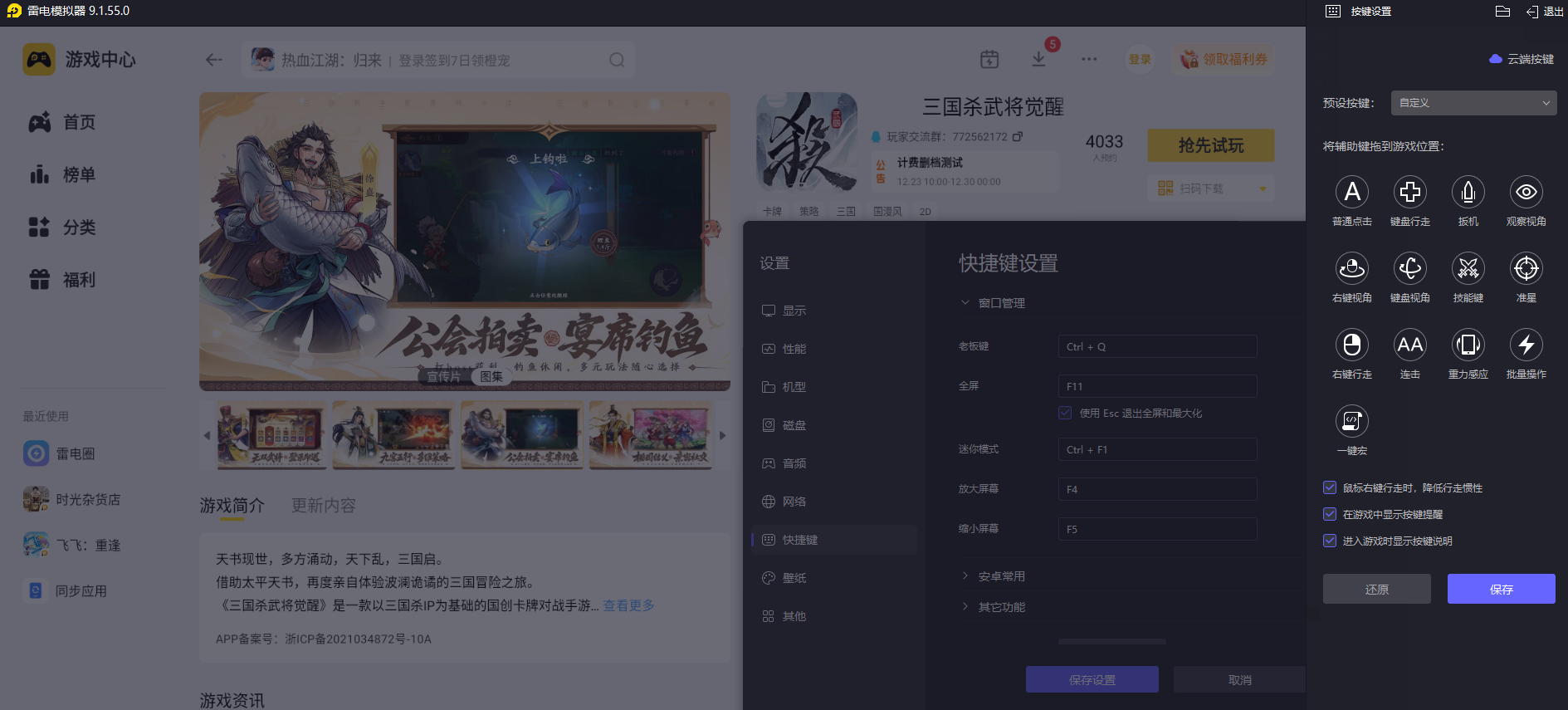Toggle 进入游戏时显示按键说明 checkbox
The width and height of the screenshot is (1568, 710).
click(1330, 541)
